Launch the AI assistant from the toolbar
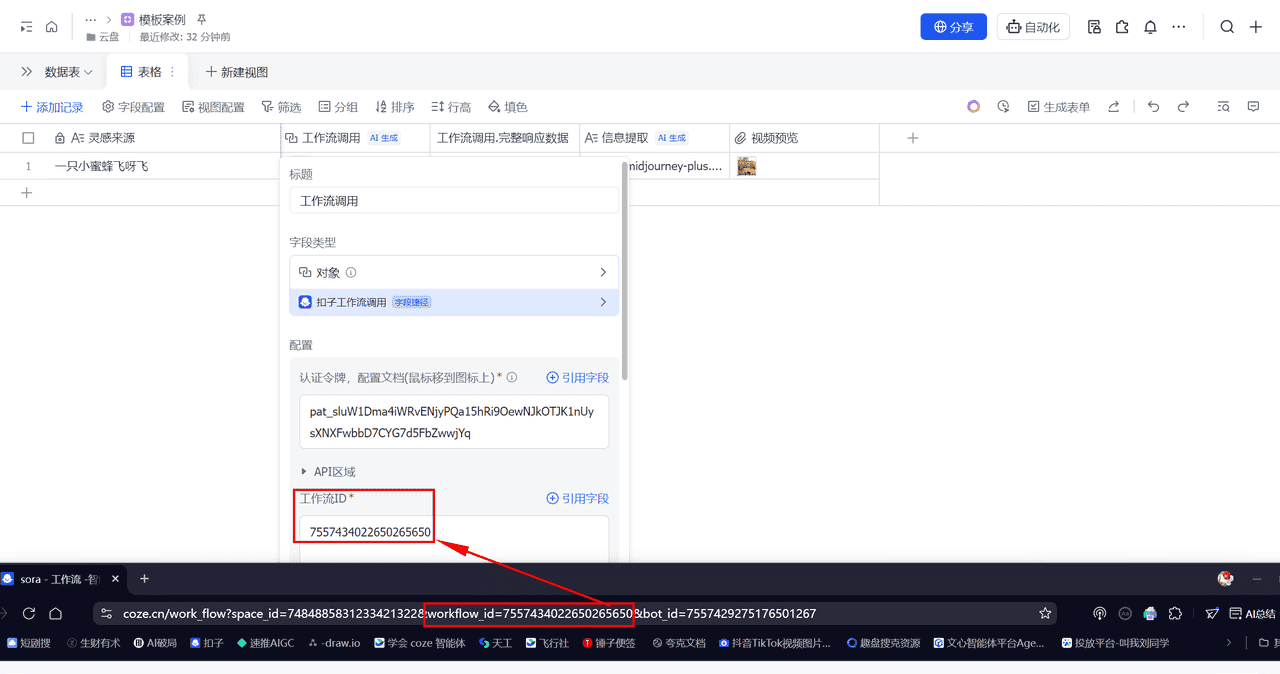 point(973,105)
